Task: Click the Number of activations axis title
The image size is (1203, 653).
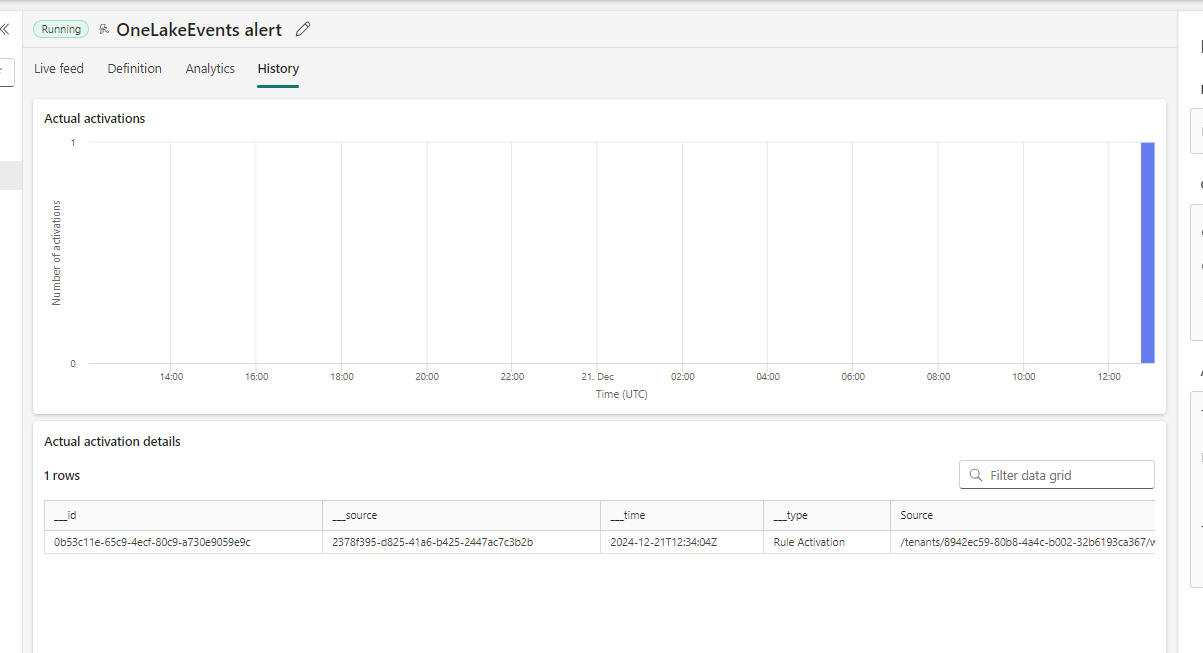Action: click(x=56, y=253)
